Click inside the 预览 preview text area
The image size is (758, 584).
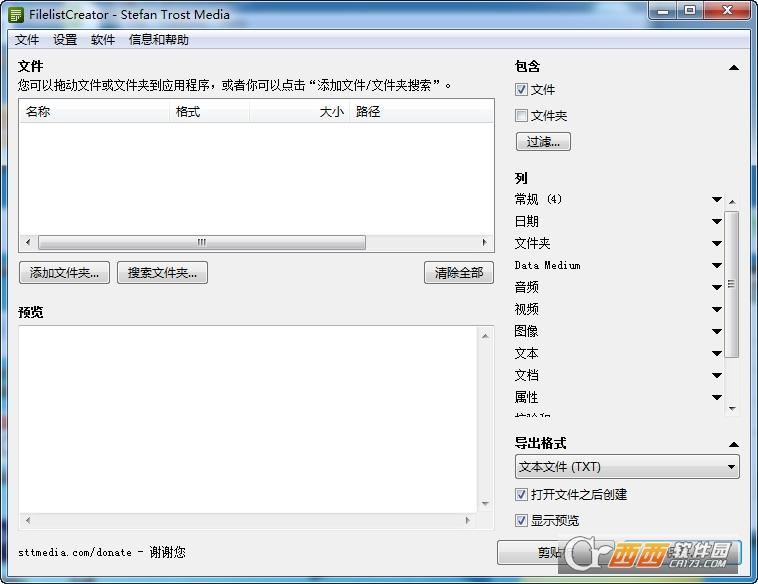[248, 419]
